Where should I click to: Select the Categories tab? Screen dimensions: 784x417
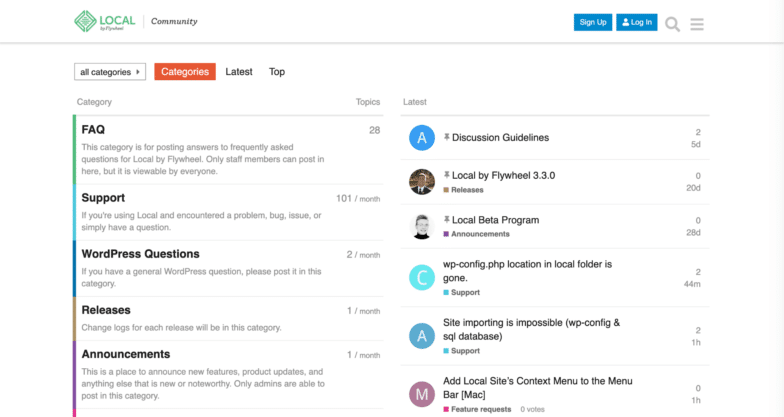coord(185,72)
